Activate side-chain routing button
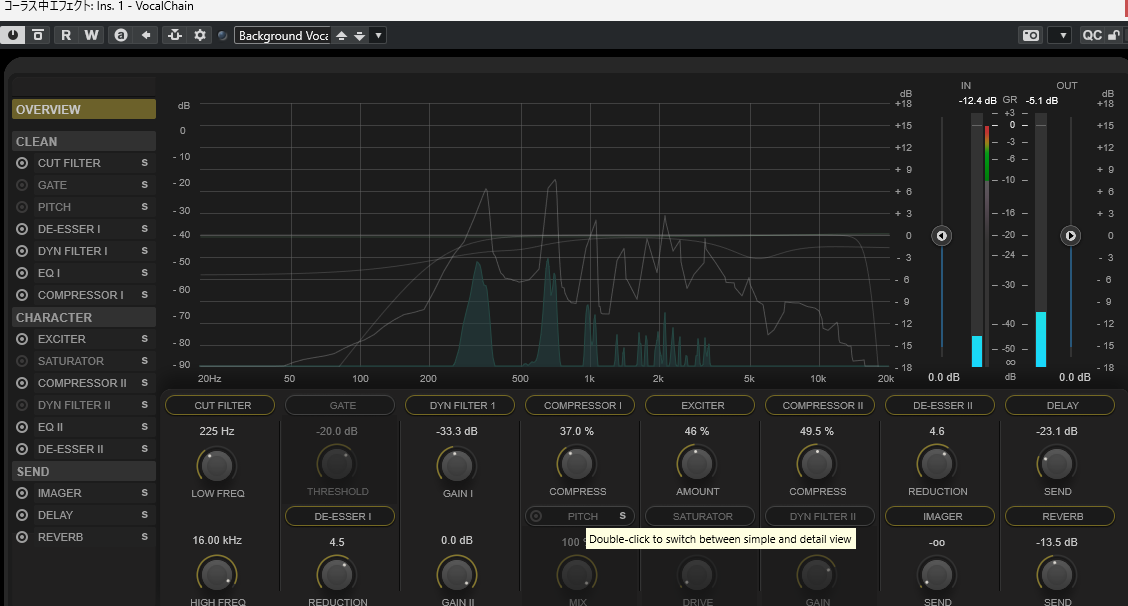 pyautogui.click(x=175, y=35)
